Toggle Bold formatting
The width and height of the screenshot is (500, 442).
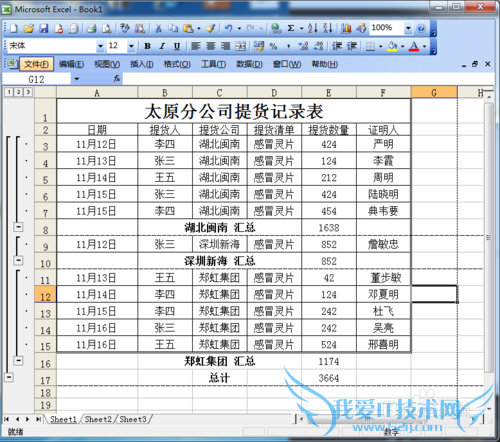tap(147, 46)
